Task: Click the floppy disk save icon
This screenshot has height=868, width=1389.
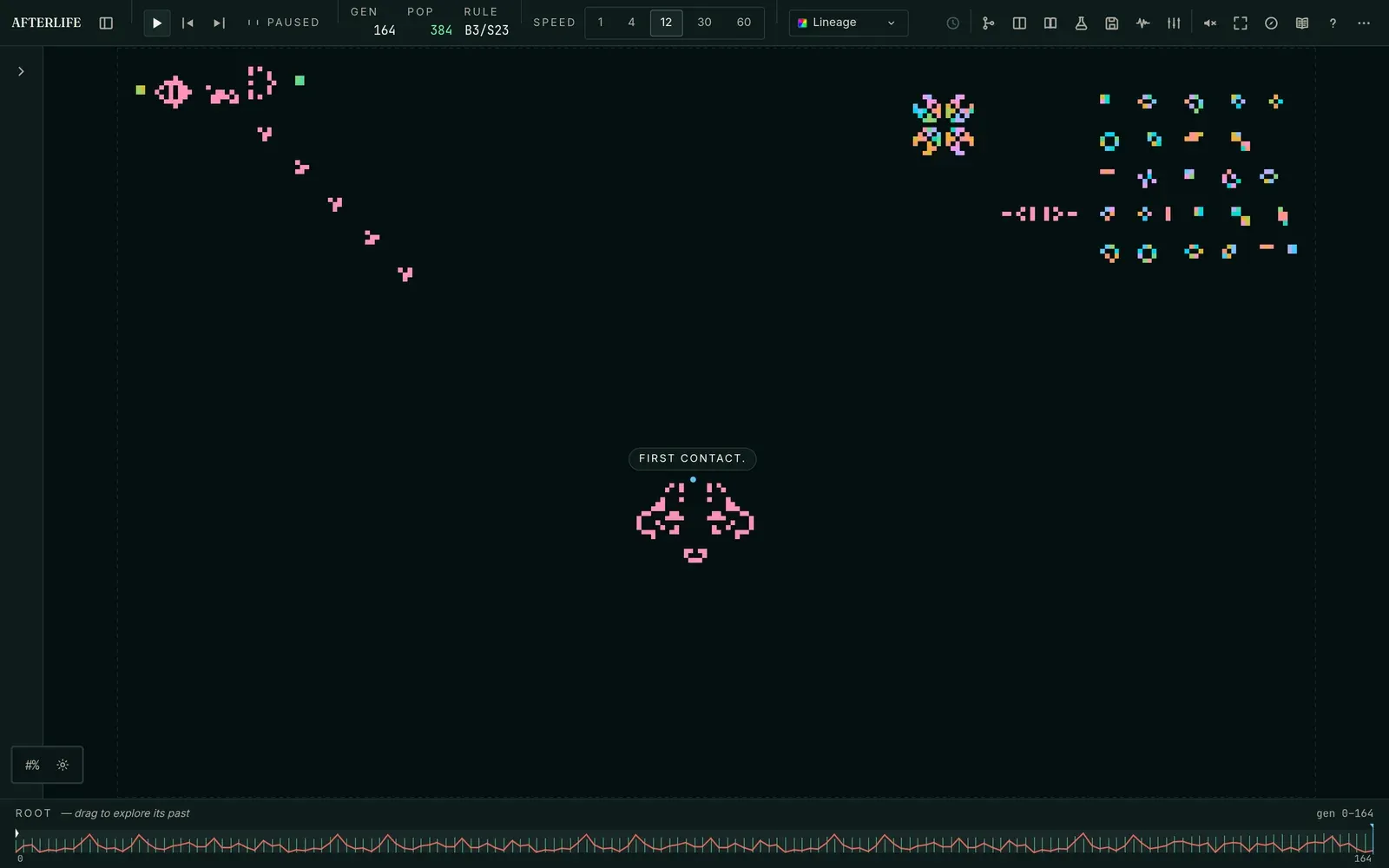Action: click(1112, 23)
